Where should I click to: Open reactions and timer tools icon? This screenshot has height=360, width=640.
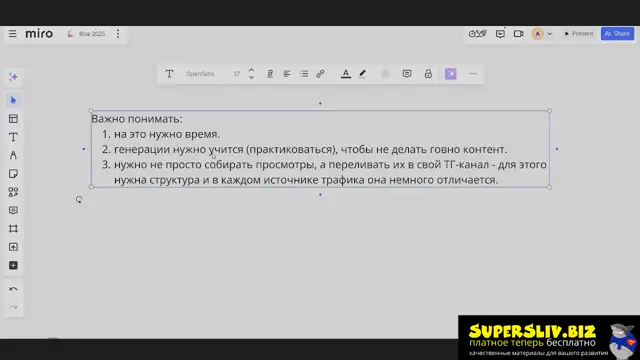click(477, 33)
